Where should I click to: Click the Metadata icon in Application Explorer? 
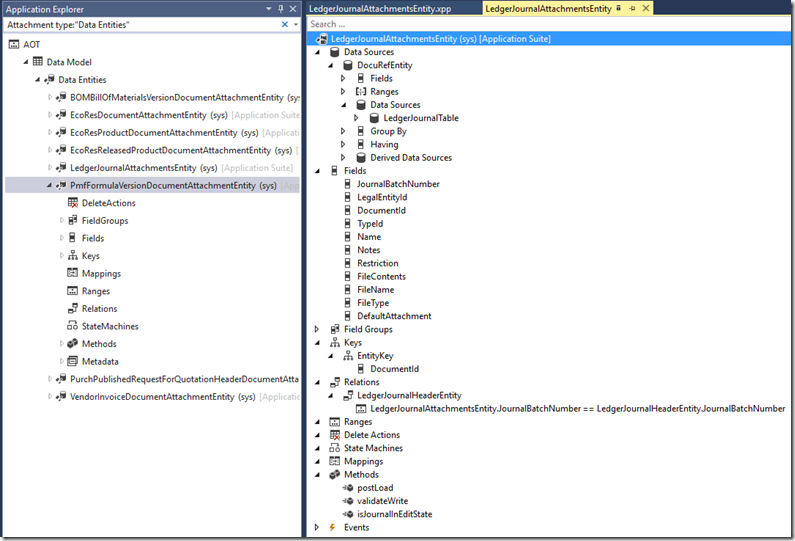pyautogui.click(x=73, y=361)
